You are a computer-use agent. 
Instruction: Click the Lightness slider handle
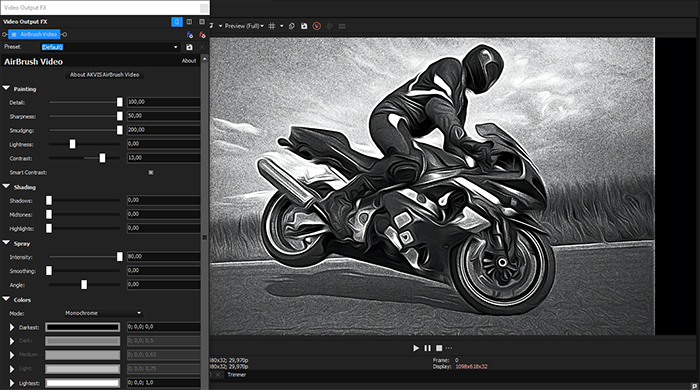tap(72, 144)
